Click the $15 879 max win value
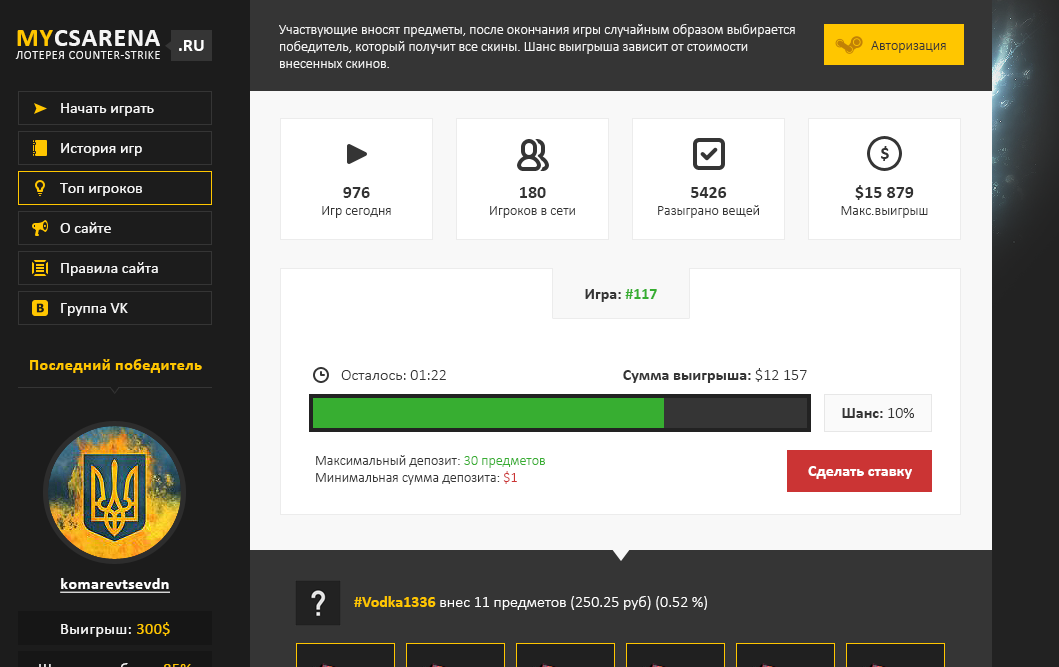The height and width of the screenshot is (667, 1059). pyautogui.click(x=884, y=192)
